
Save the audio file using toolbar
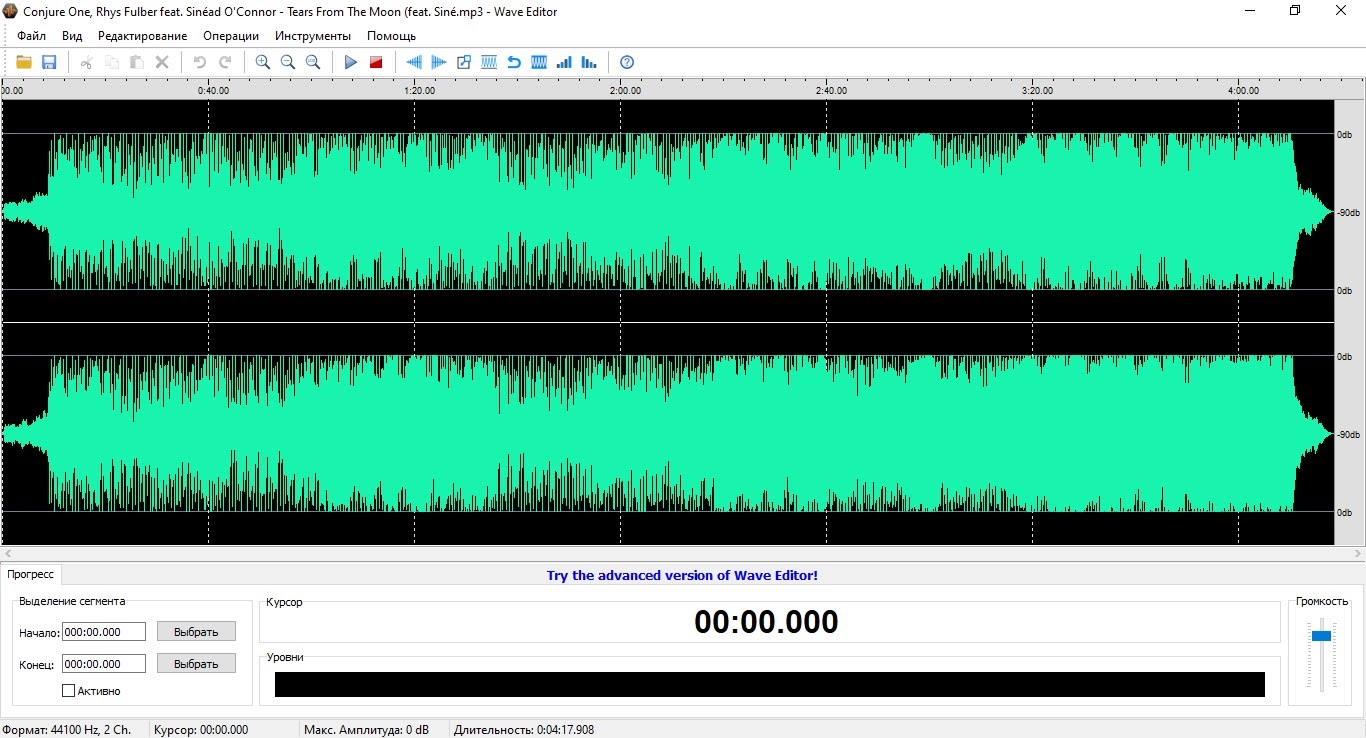[49, 62]
